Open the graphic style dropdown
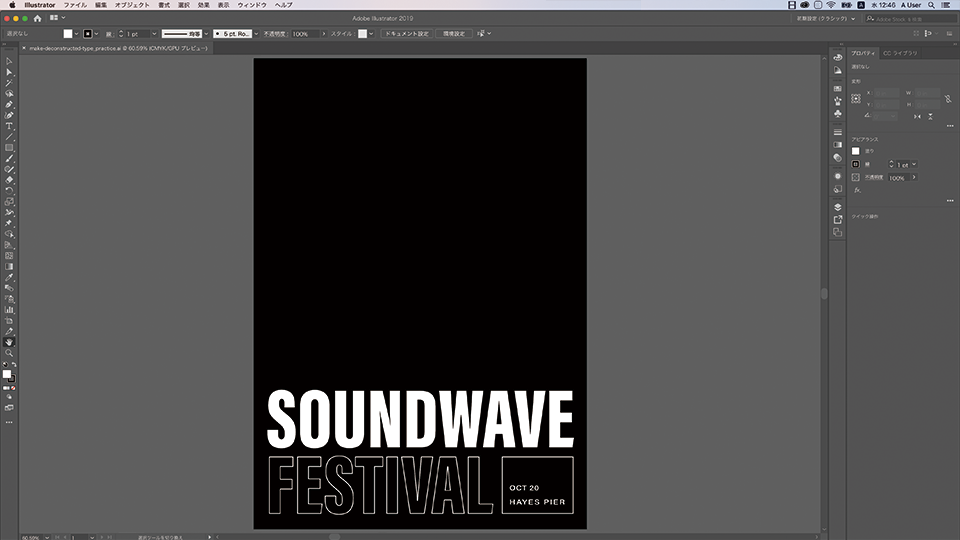The height and width of the screenshot is (540, 960). pyautogui.click(x=371, y=34)
